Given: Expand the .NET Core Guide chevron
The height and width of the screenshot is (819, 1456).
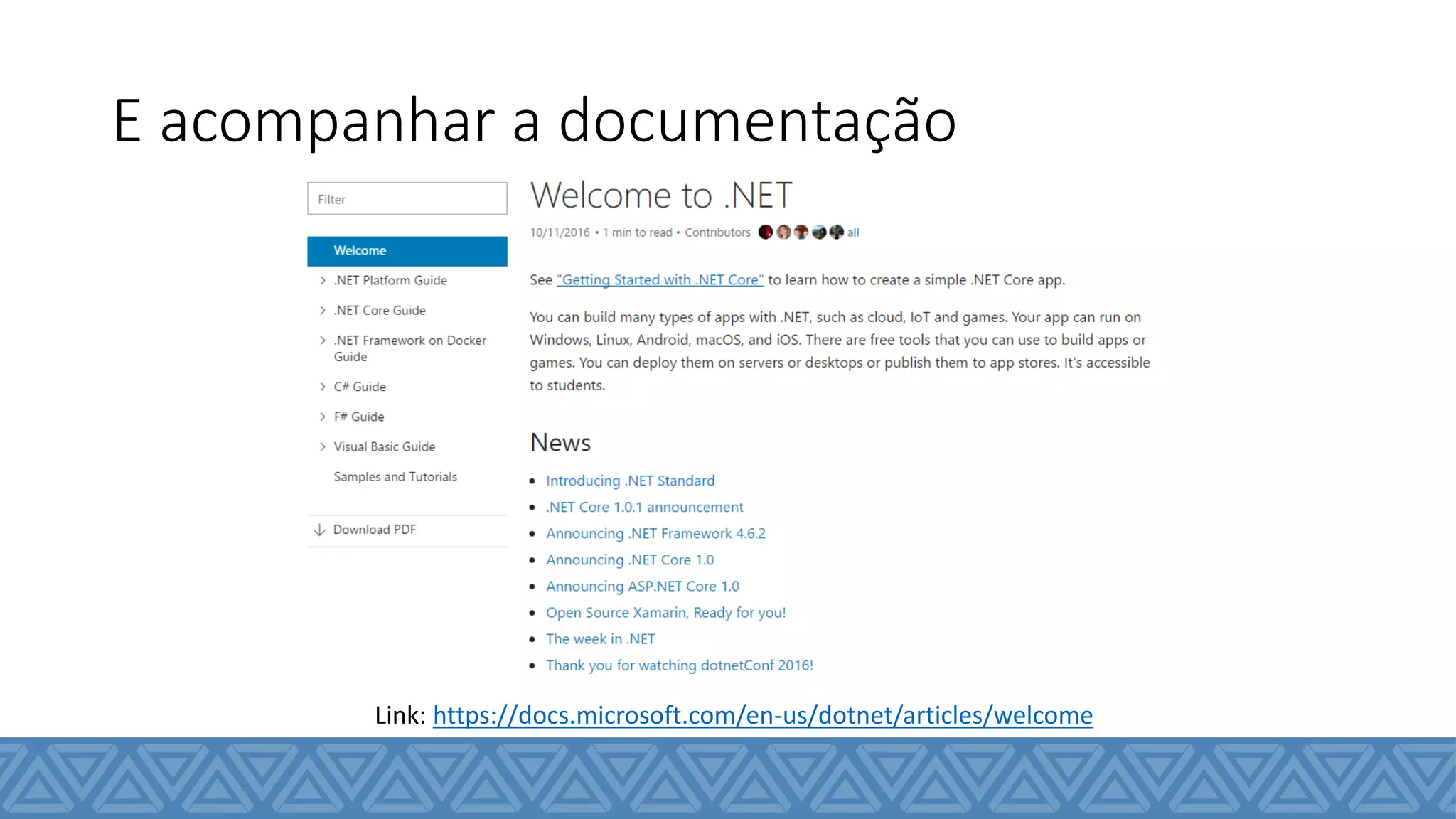Looking at the screenshot, I should (x=323, y=311).
